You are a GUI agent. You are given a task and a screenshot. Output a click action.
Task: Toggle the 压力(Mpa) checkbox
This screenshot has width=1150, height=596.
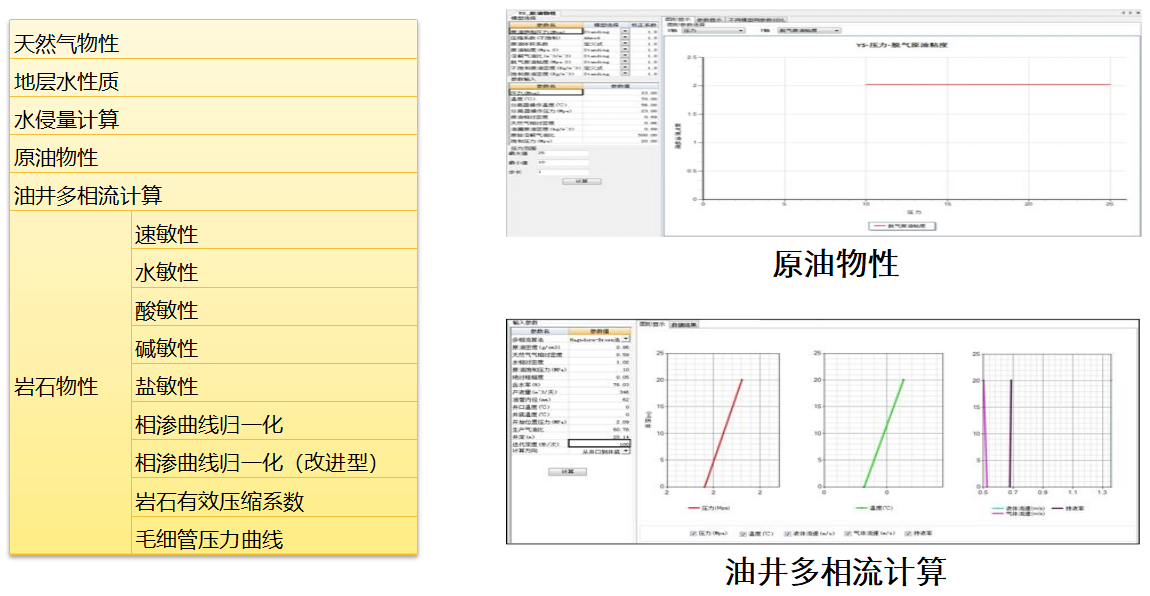[693, 534]
